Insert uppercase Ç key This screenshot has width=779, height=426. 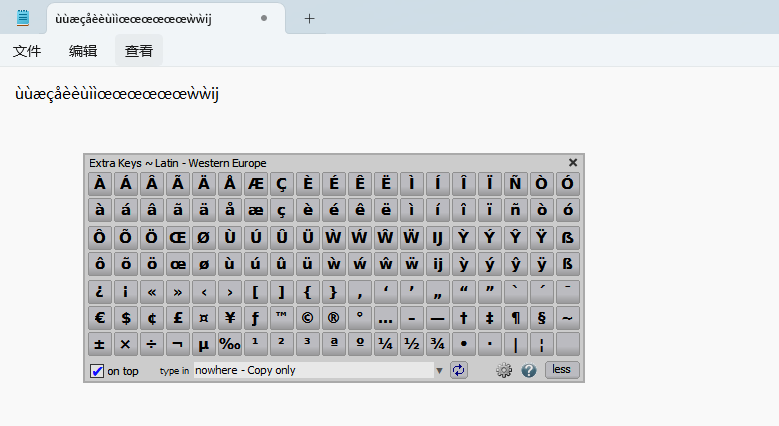[x=282, y=184]
